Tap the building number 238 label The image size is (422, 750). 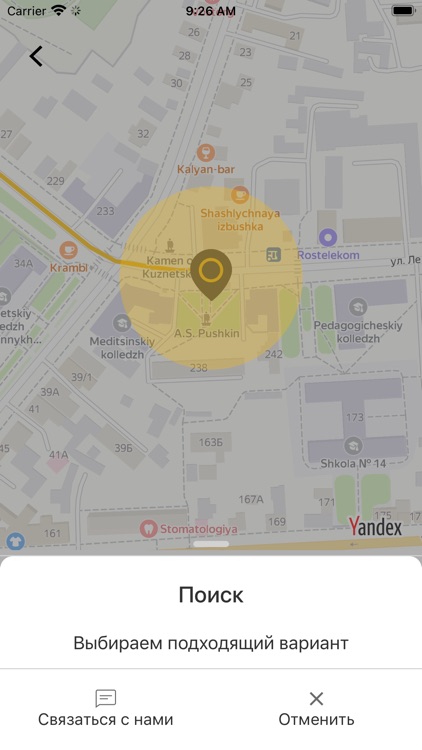coord(199,367)
